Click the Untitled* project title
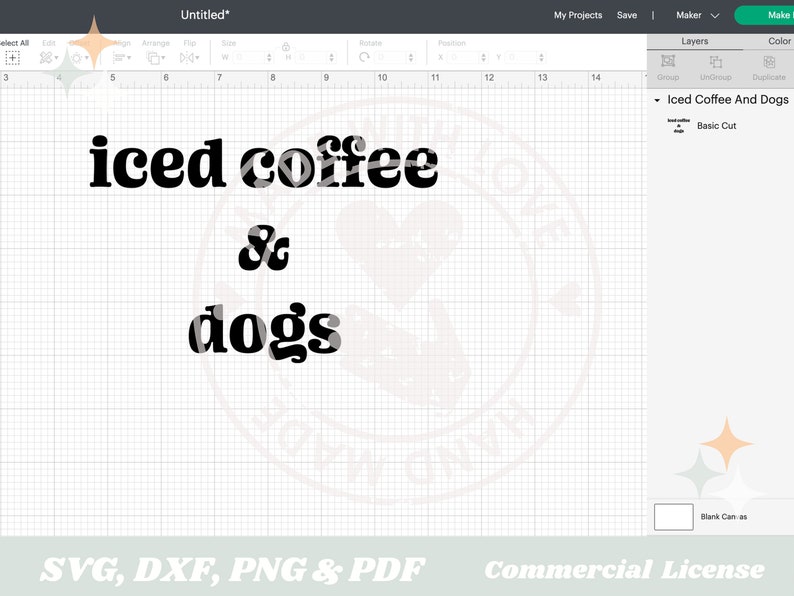794x596 pixels. coord(205,15)
